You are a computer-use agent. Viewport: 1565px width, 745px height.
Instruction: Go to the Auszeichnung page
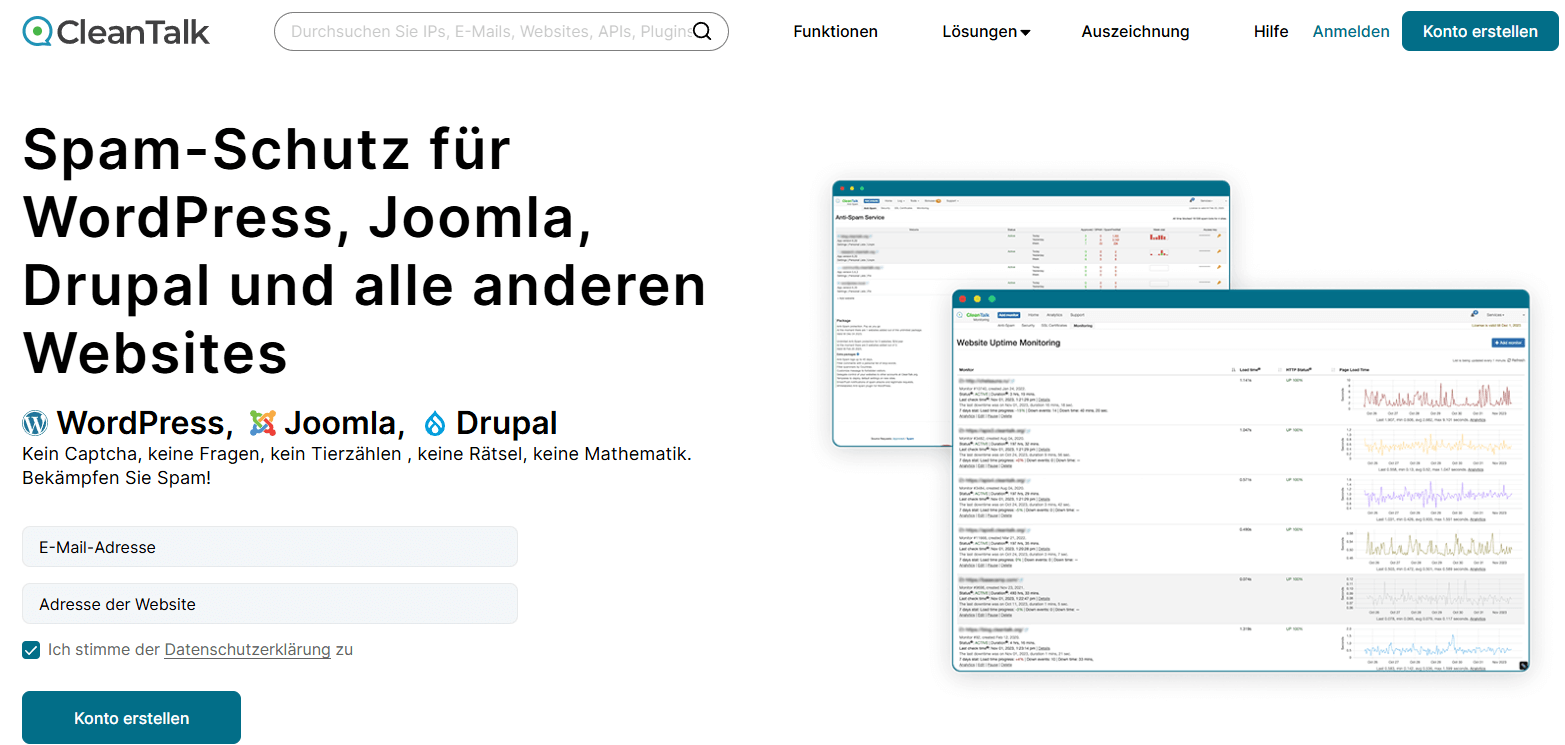click(x=1135, y=32)
